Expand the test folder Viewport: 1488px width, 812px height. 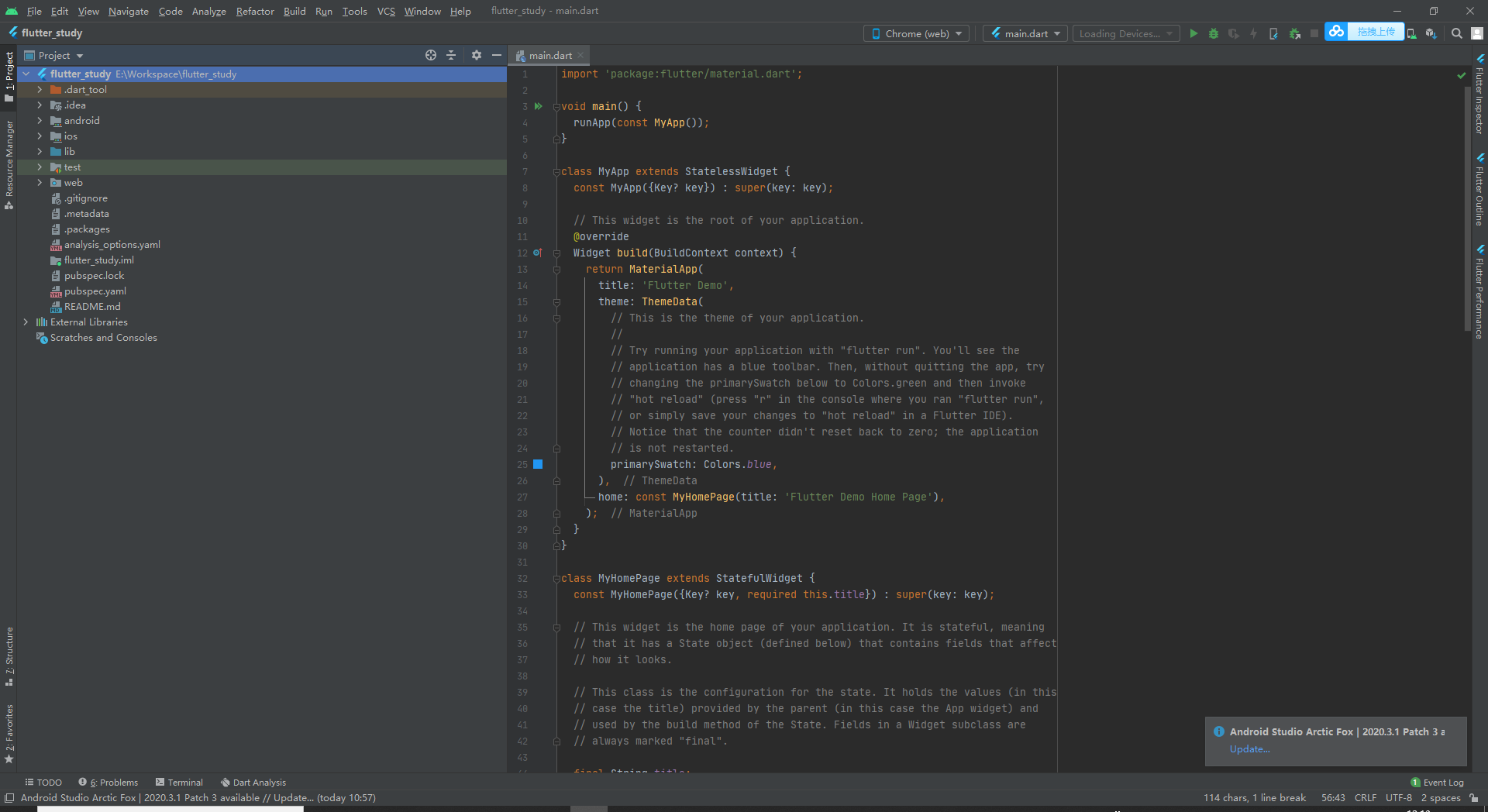[x=40, y=167]
